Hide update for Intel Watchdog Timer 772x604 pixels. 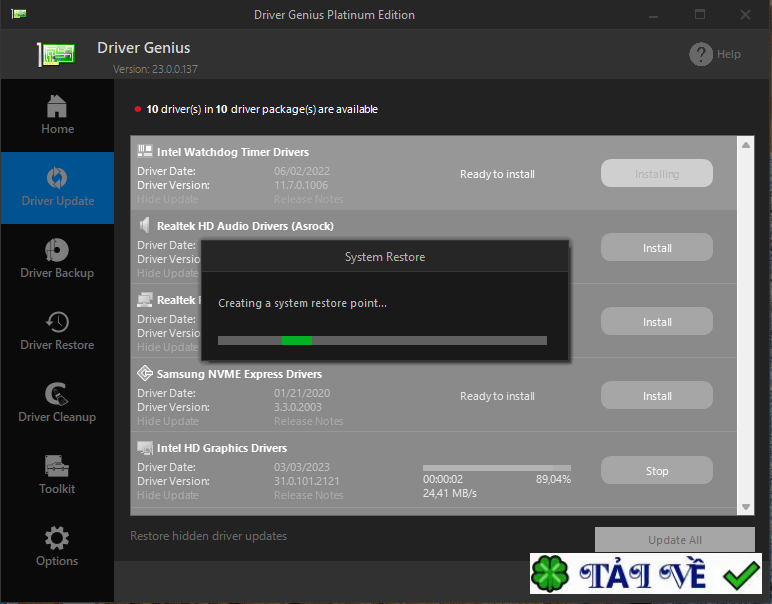click(x=167, y=199)
